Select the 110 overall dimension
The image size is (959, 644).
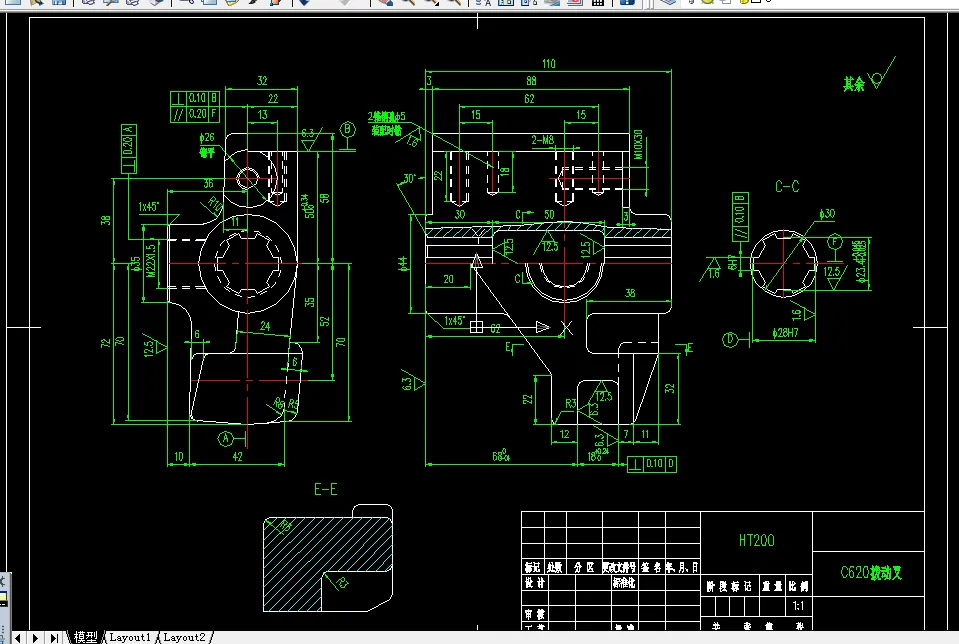pyautogui.click(x=549, y=64)
